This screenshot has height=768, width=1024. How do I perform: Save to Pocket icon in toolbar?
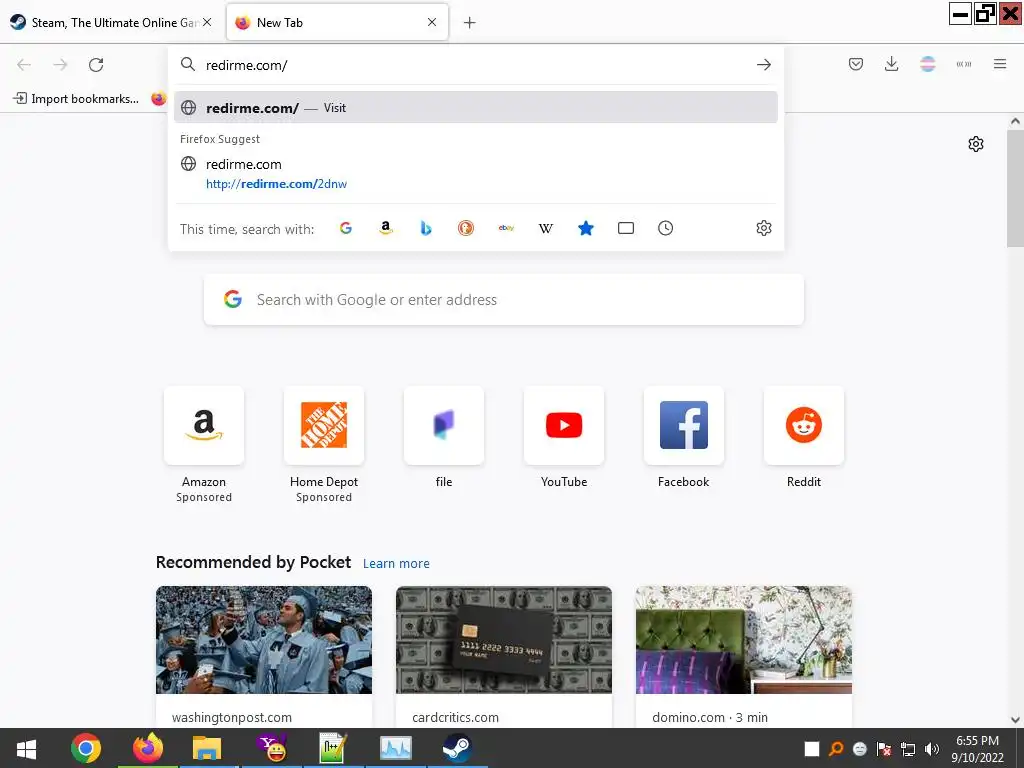point(856,64)
